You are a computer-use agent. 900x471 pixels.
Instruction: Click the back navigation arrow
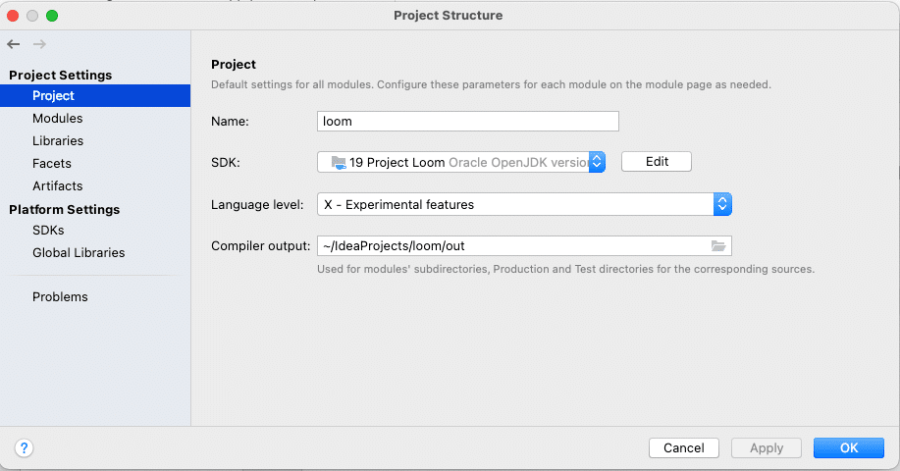pyautogui.click(x=14, y=44)
